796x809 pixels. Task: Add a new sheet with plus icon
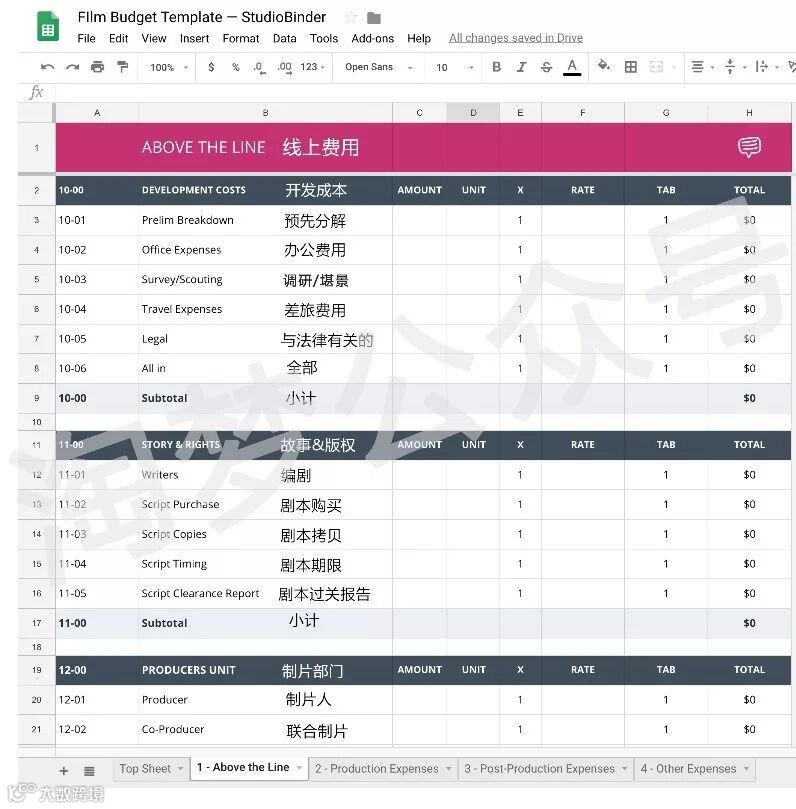pyautogui.click(x=63, y=771)
